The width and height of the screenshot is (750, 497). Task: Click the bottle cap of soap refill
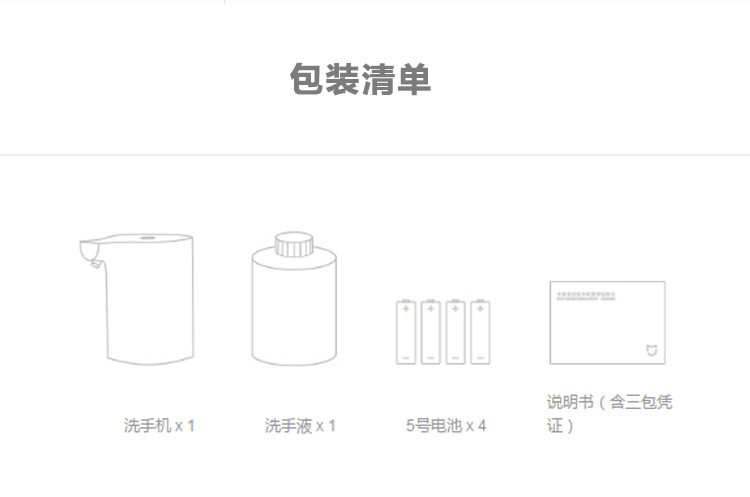click(x=294, y=244)
